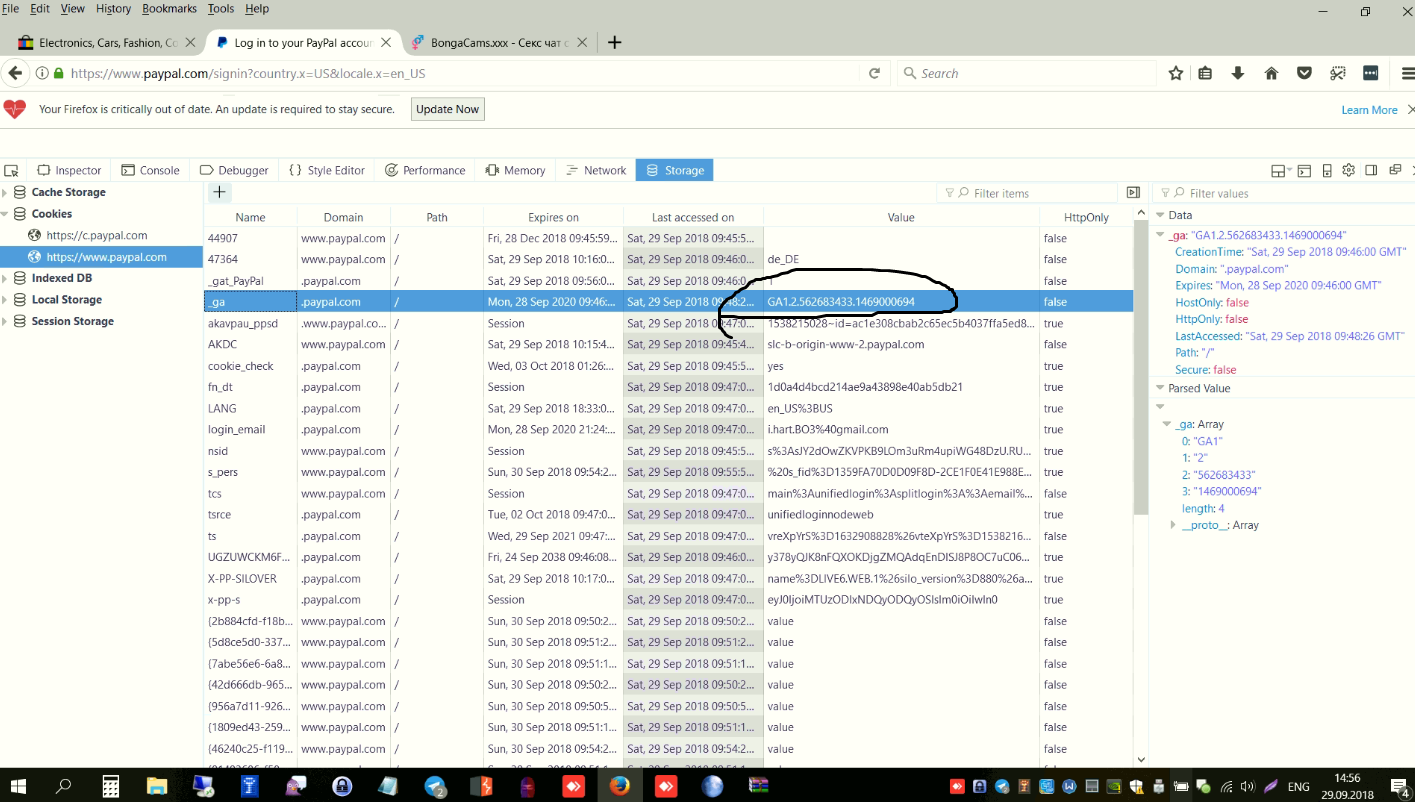The height and width of the screenshot is (802, 1415).
Task: Click the Learn More link
Action: click(1369, 110)
